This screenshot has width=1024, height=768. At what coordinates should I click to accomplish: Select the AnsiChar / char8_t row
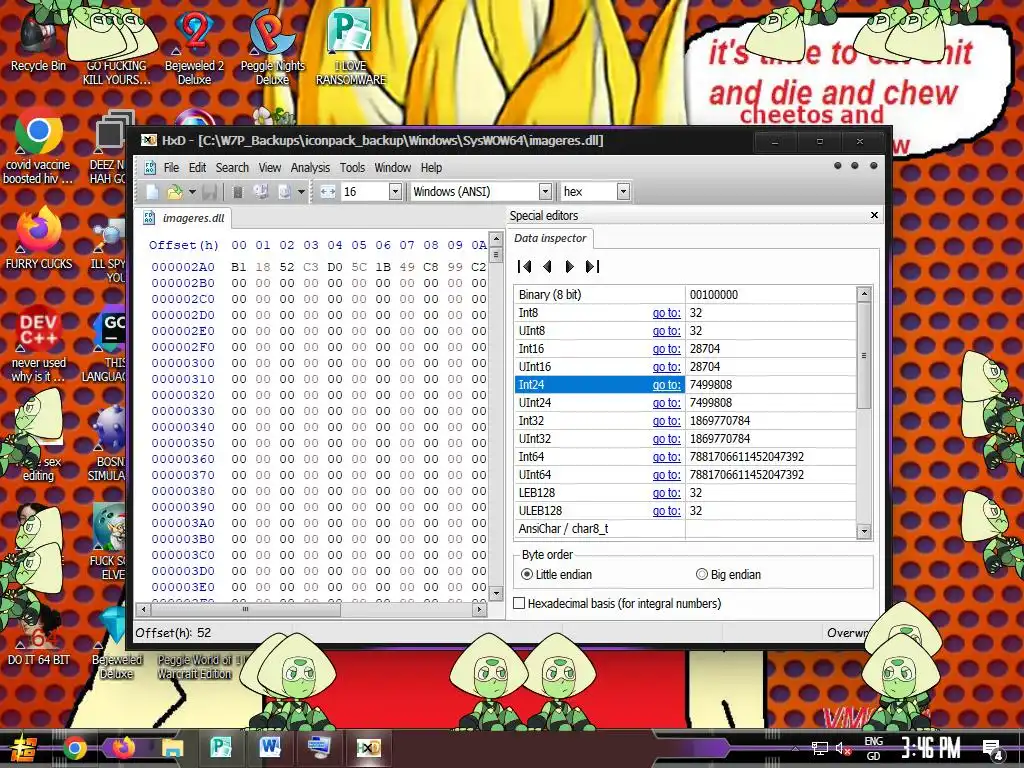(x=685, y=529)
